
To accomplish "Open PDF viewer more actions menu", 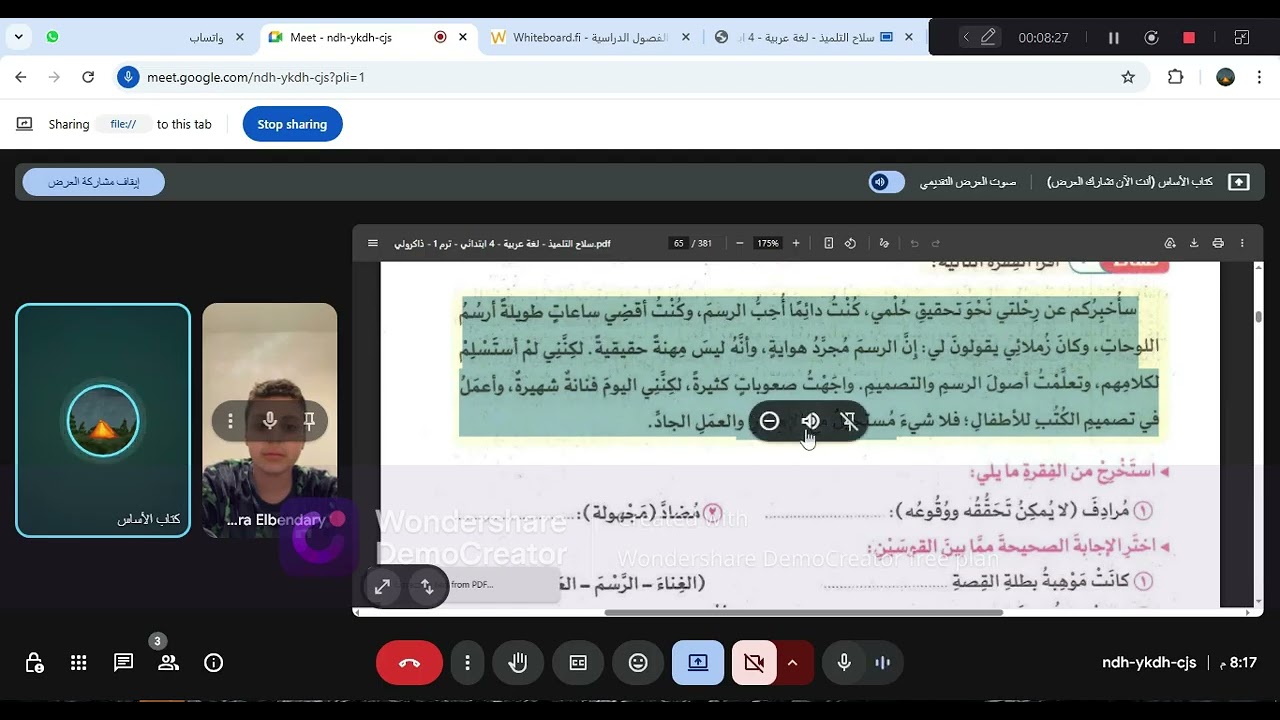I will [x=1242, y=243].
